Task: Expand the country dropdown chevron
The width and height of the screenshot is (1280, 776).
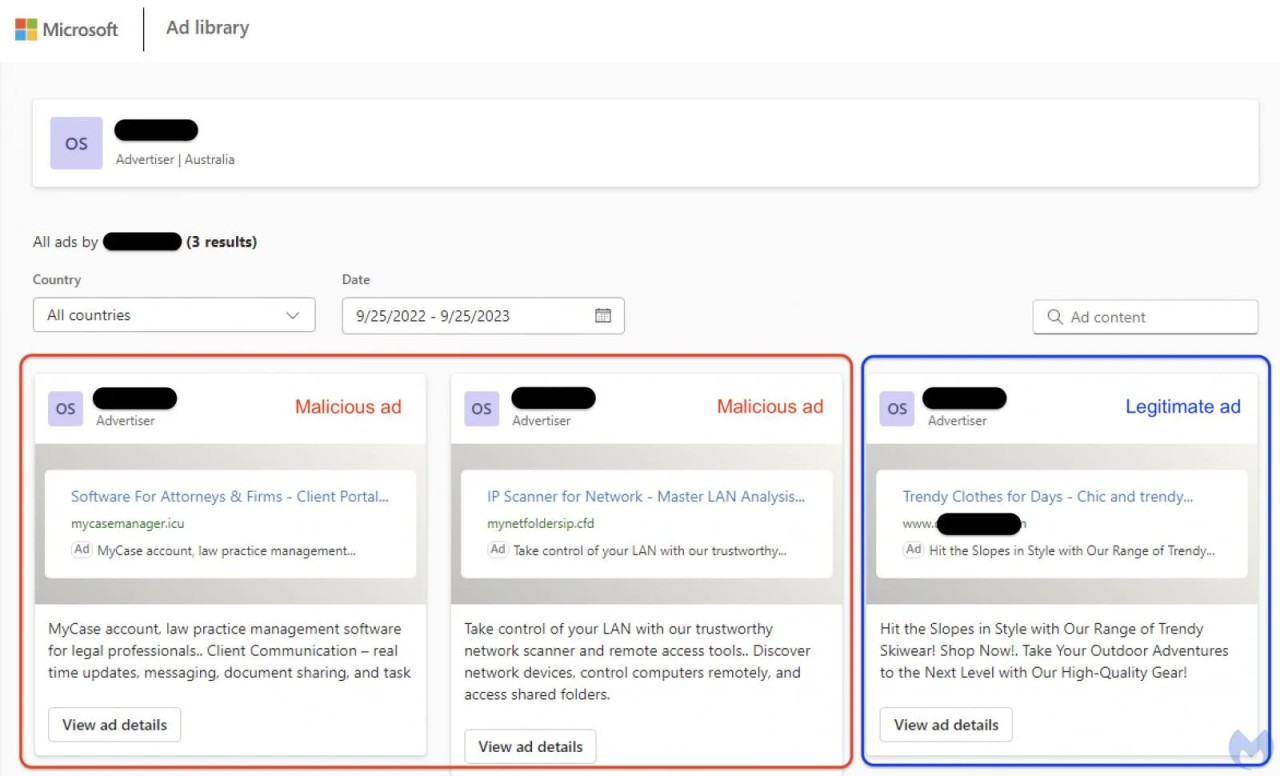Action: point(292,315)
